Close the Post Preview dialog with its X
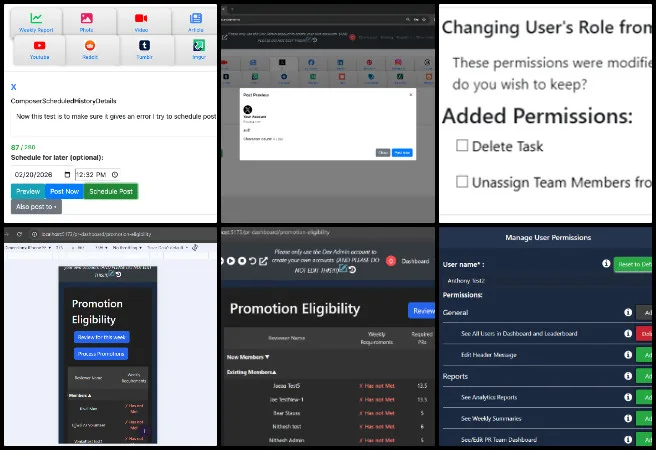This screenshot has width=656, height=450. 411,95
